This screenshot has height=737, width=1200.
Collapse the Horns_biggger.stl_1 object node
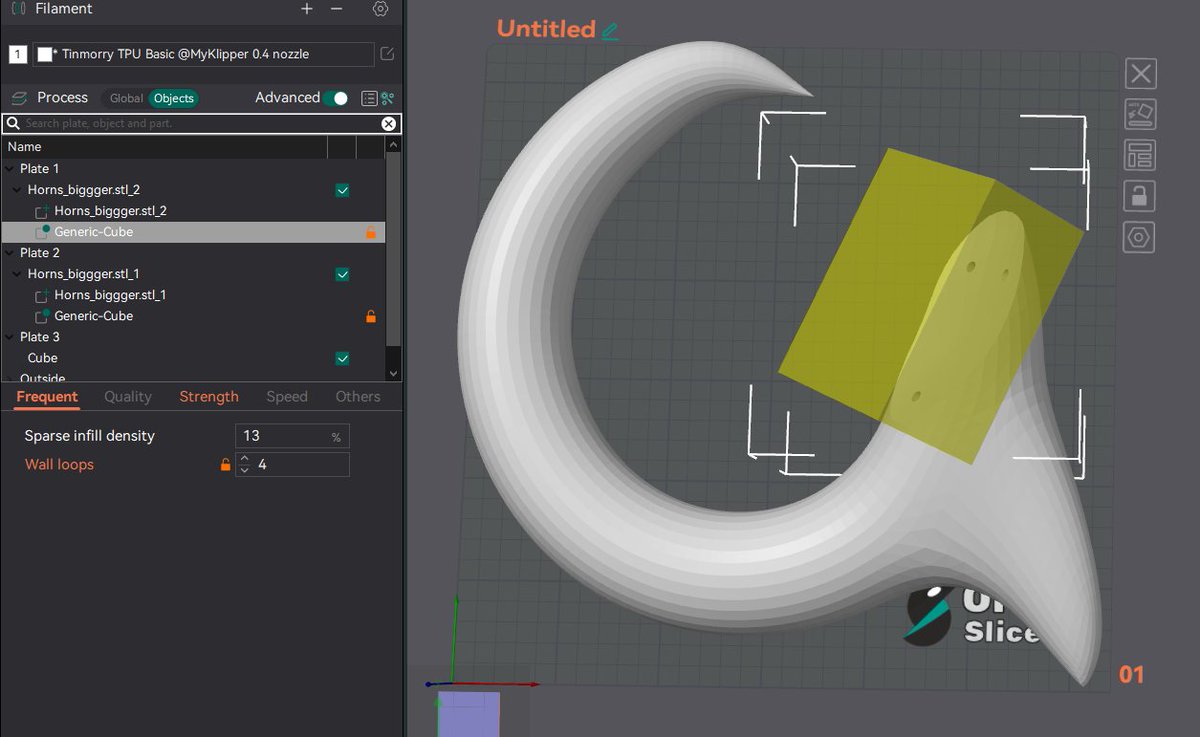(x=17, y=273)
